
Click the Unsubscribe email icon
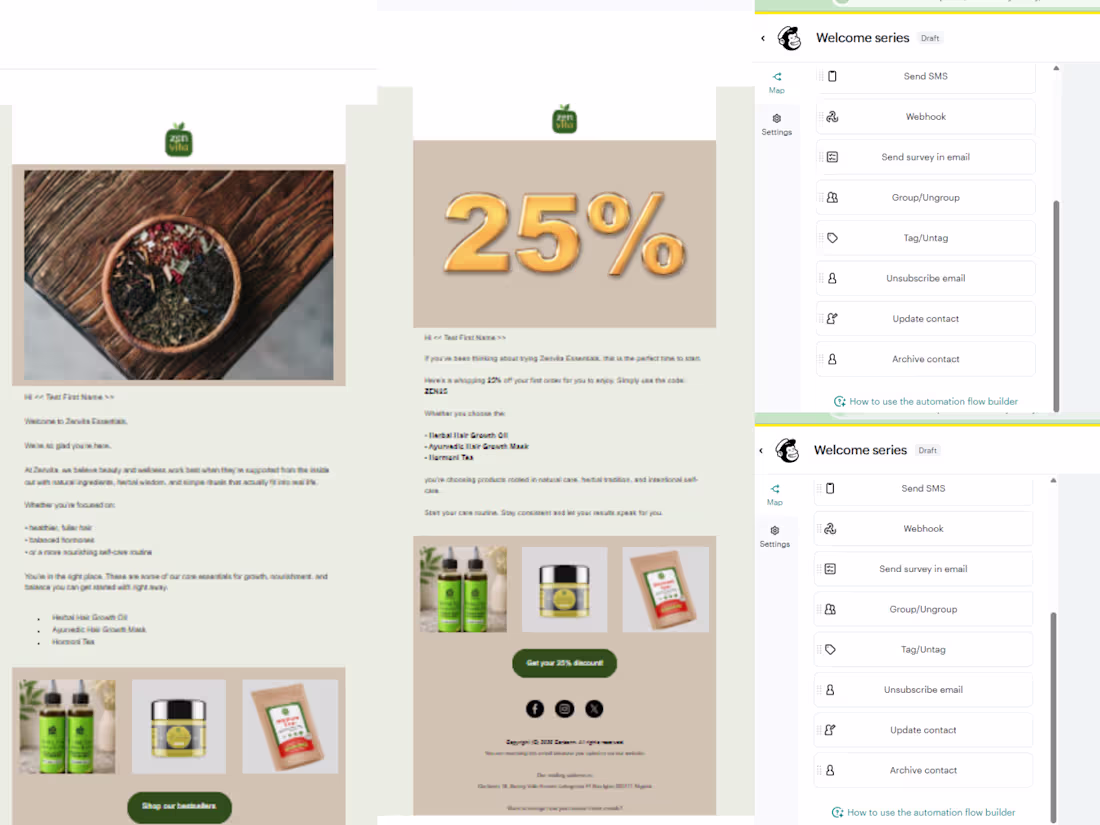pos(831,278)
